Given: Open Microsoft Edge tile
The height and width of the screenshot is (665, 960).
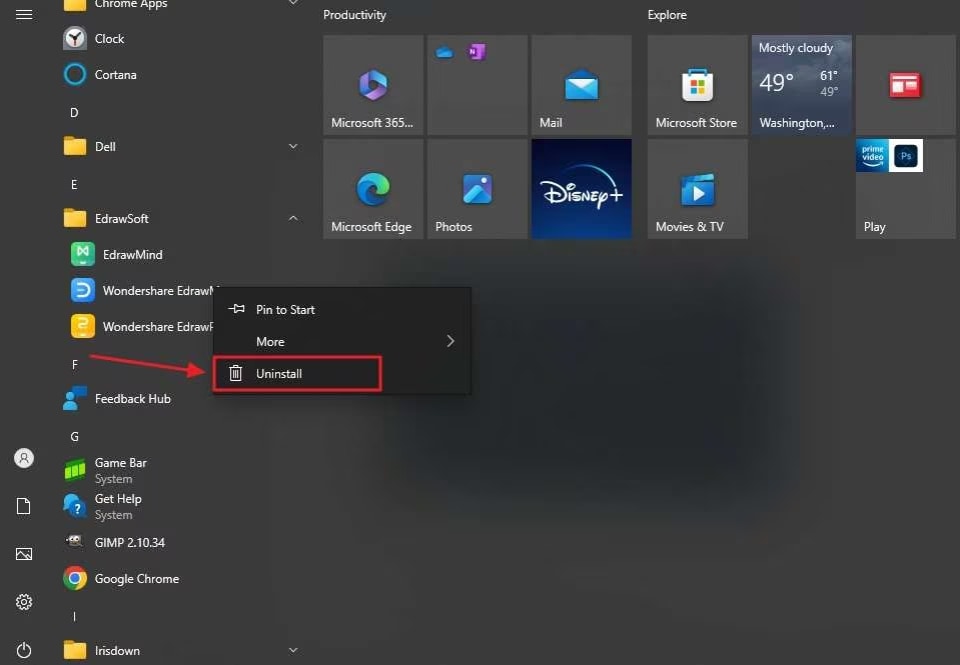Looking at the screenshot, I should click(x=373, y=189).
